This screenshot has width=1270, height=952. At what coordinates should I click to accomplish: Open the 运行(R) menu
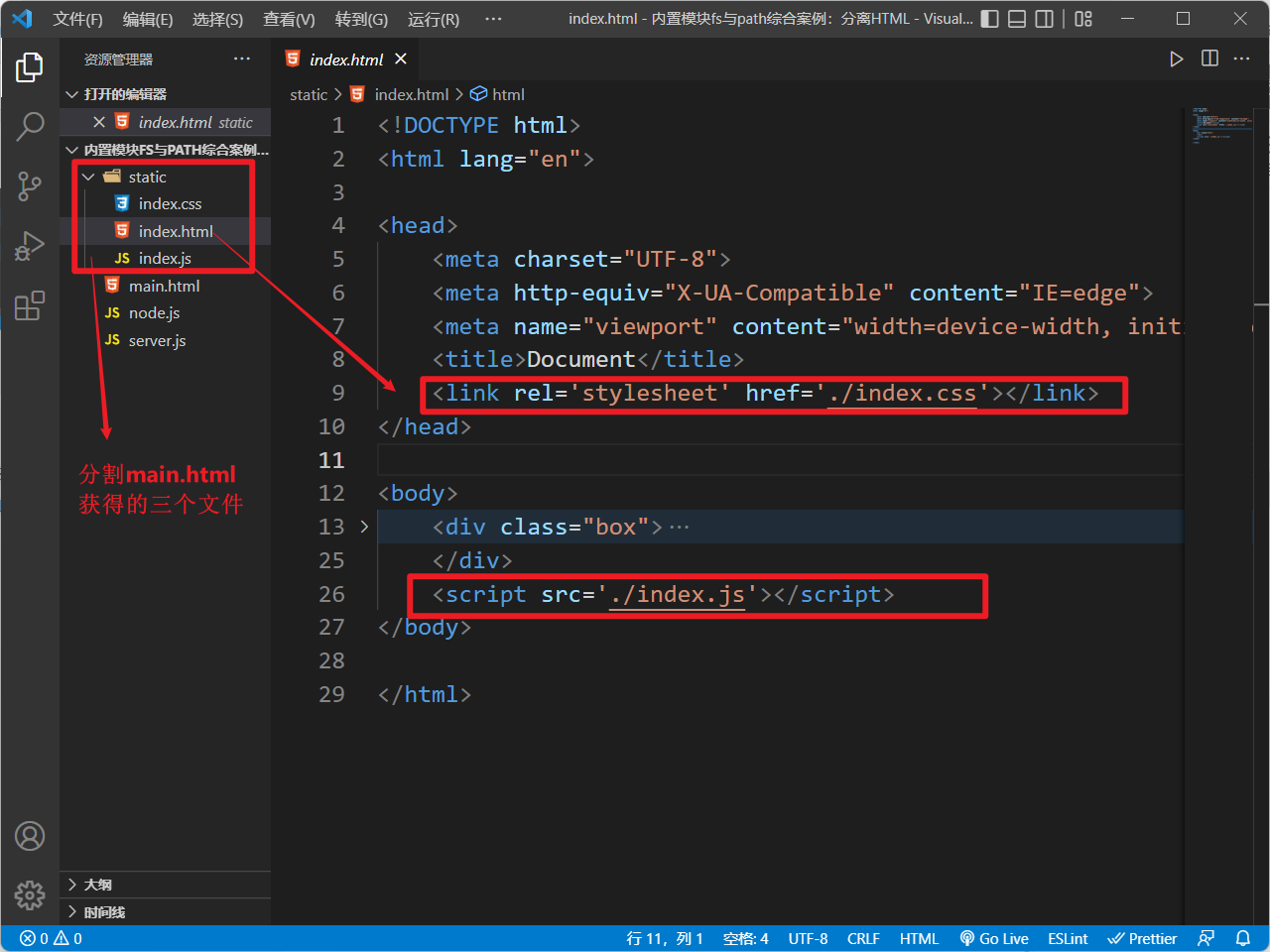coord(434,19)
